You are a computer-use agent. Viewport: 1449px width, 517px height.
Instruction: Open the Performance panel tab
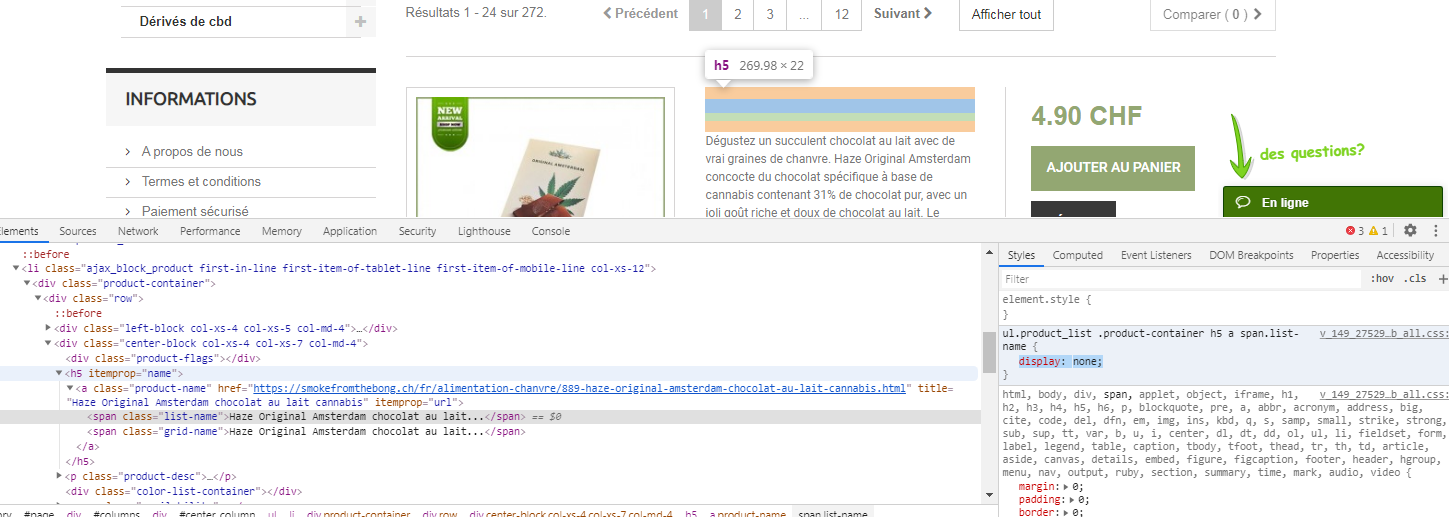[x=210, y=231]
